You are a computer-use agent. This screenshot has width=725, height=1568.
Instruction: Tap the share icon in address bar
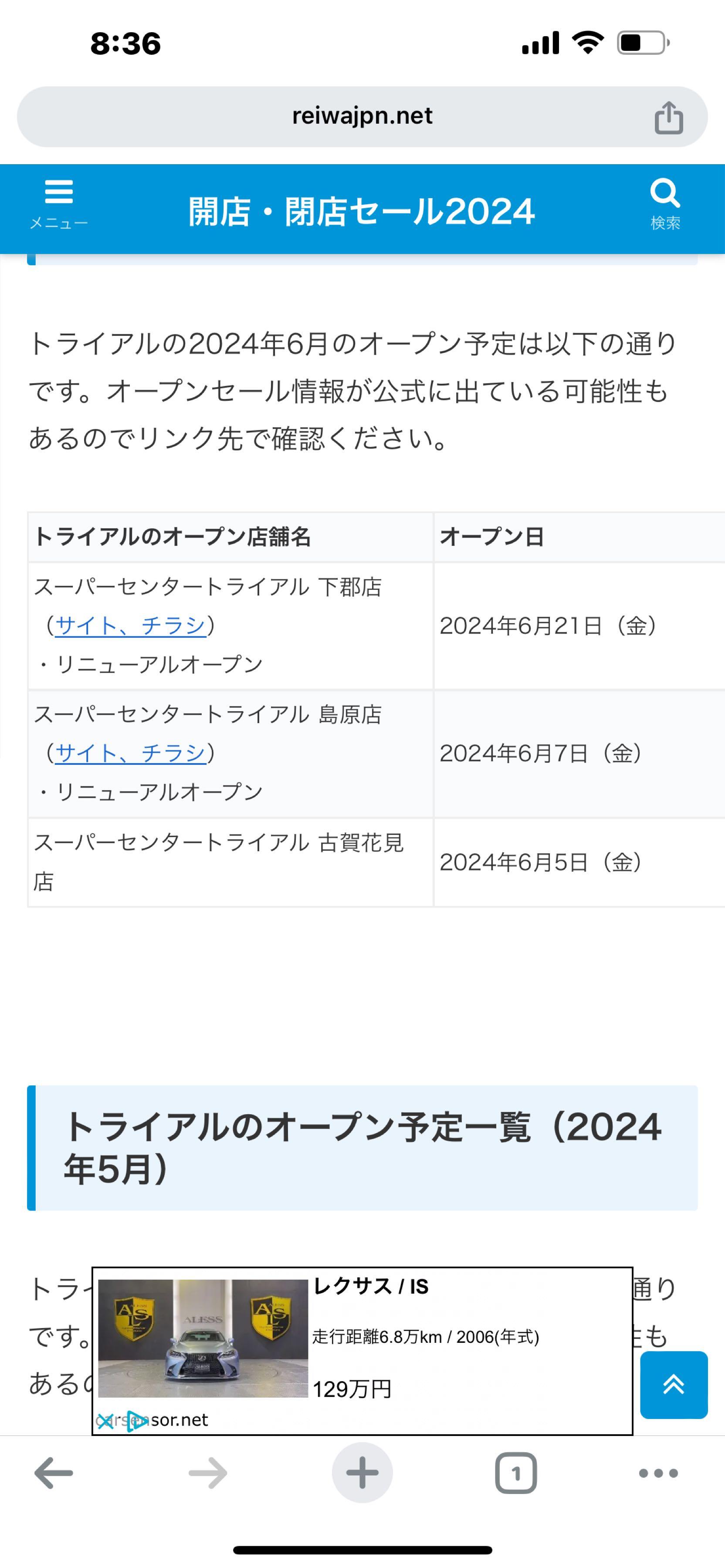click(x=668, y=117)
